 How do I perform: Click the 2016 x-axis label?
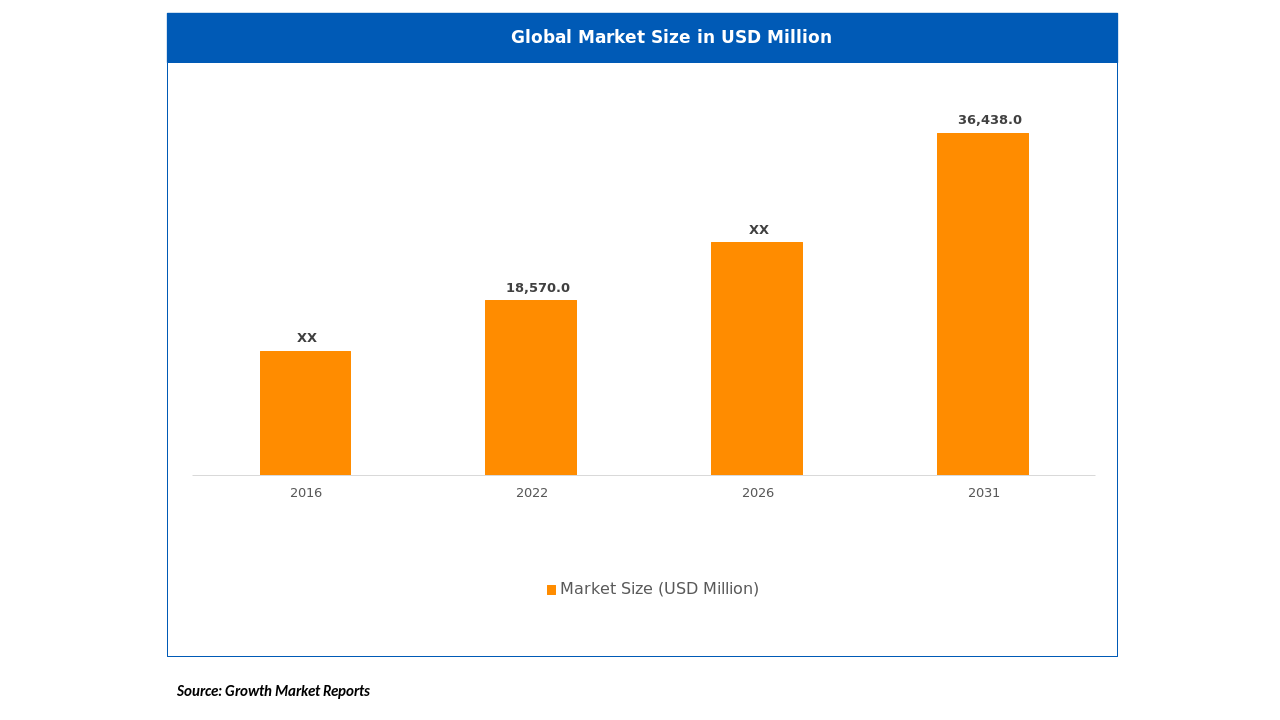306,493
